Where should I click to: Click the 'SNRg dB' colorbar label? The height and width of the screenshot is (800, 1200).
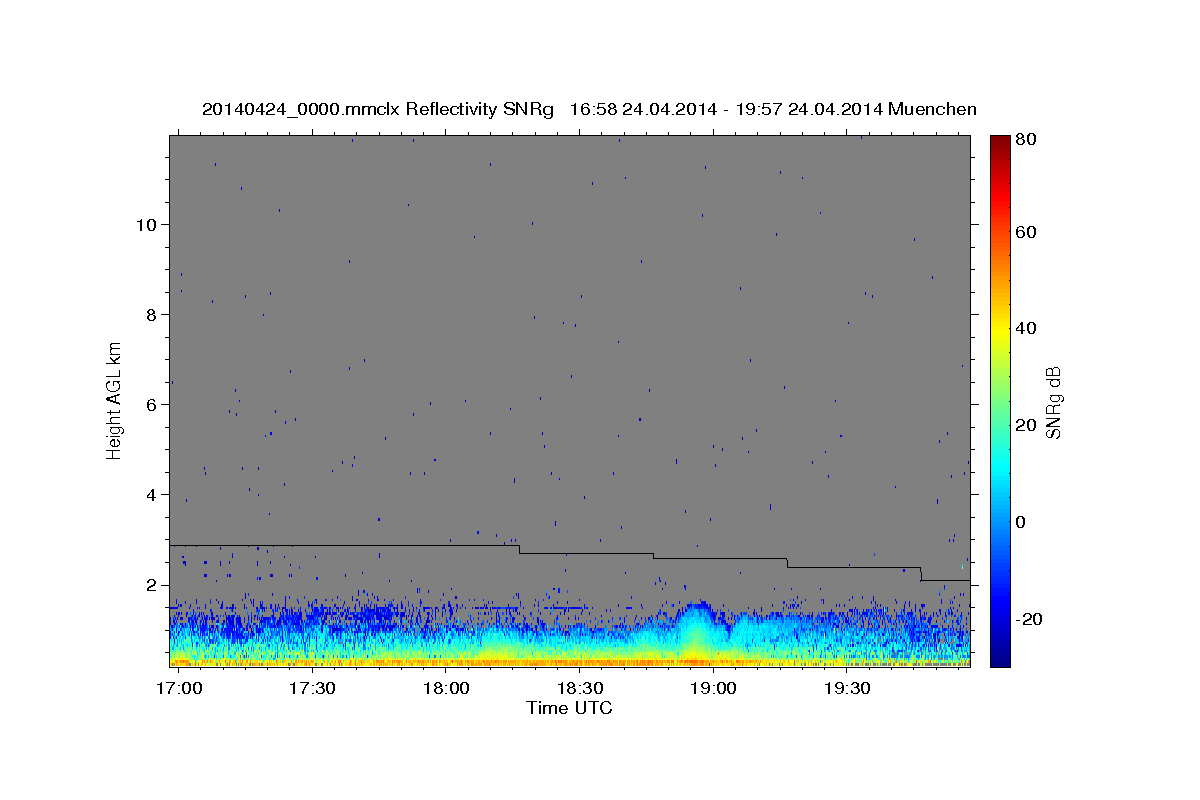click(x=1053, y=402)
